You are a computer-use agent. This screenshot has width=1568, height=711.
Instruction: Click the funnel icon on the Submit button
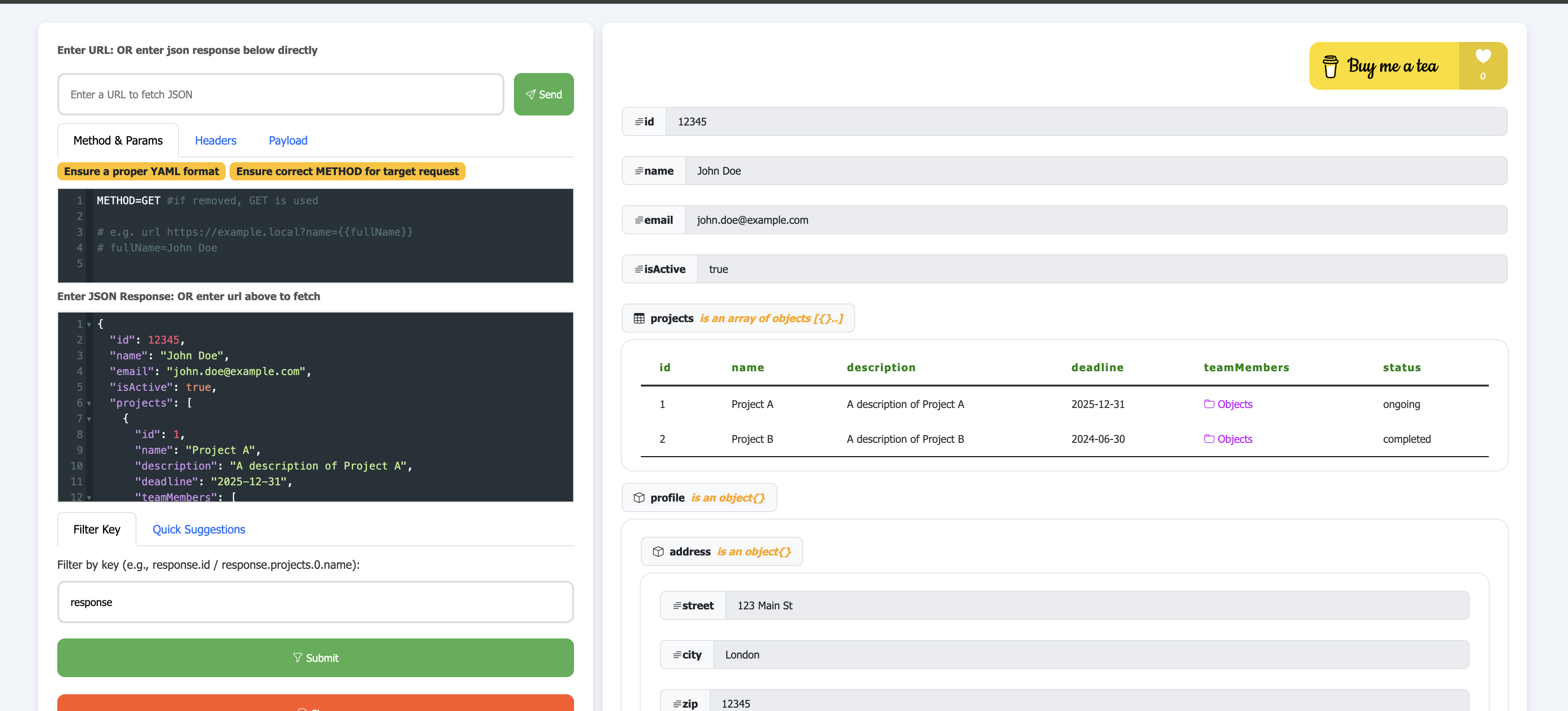[x=298, y=658]
